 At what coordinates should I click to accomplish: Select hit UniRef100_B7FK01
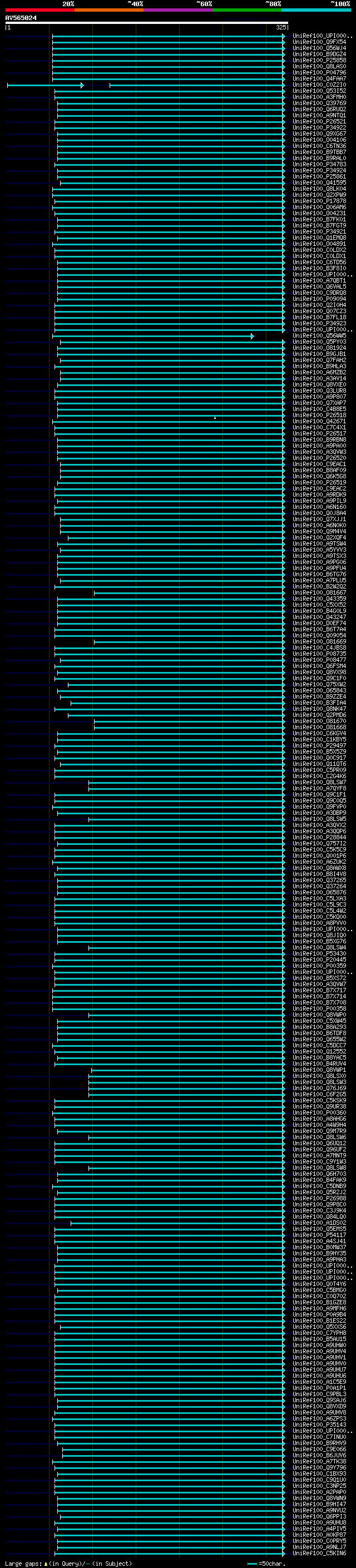(319, 219)
